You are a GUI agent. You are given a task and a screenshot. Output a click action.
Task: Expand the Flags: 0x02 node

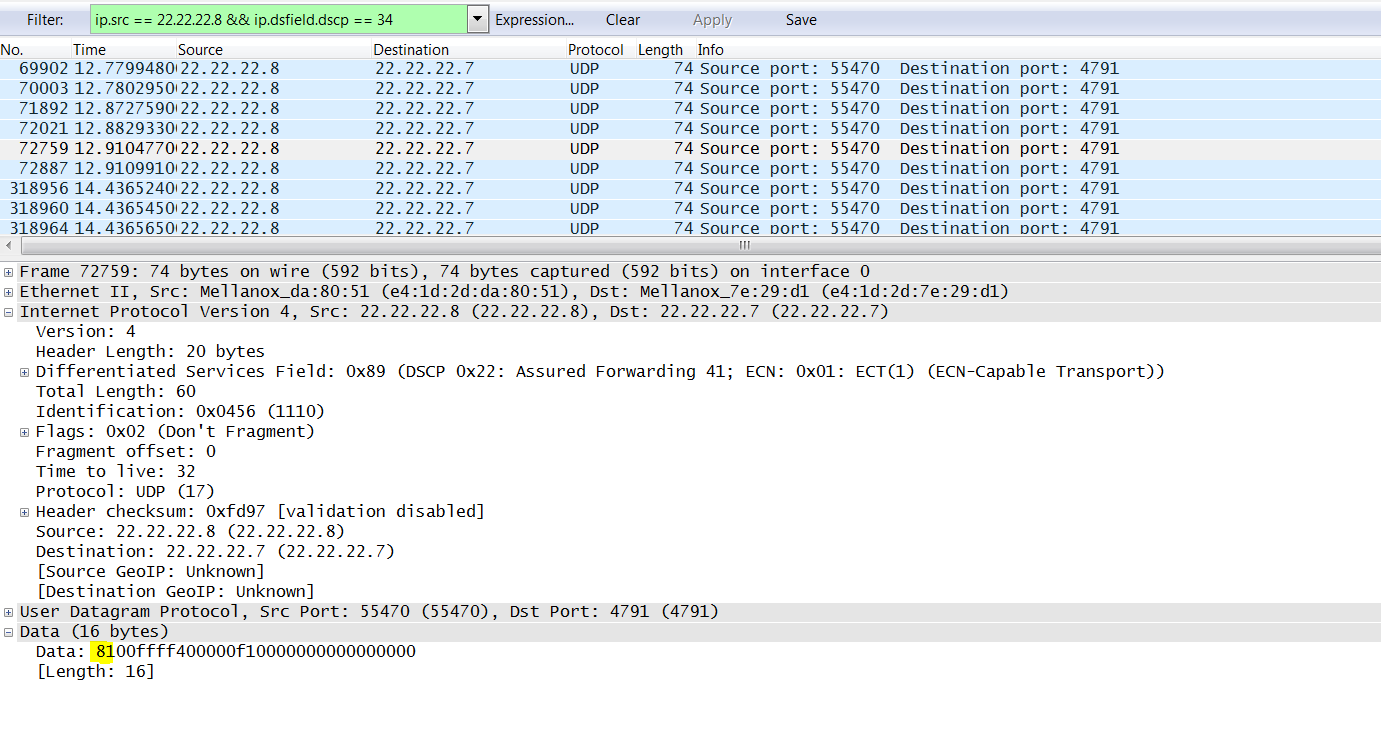(x=25, y=432)
